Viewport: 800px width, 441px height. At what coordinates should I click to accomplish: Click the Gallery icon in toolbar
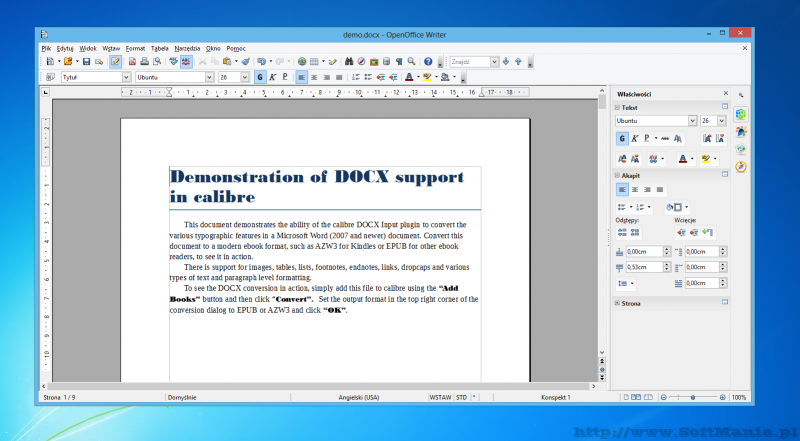coord(374,62)
